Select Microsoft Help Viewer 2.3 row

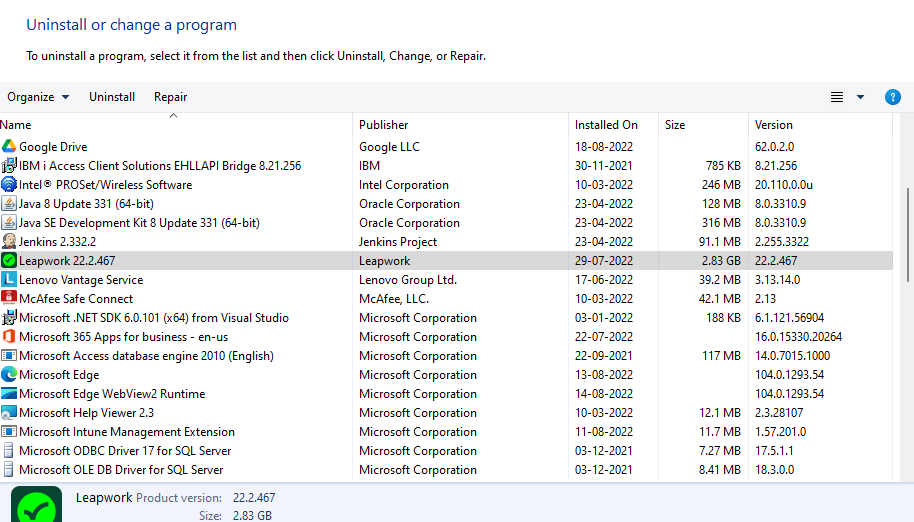(x=86, y=413)
